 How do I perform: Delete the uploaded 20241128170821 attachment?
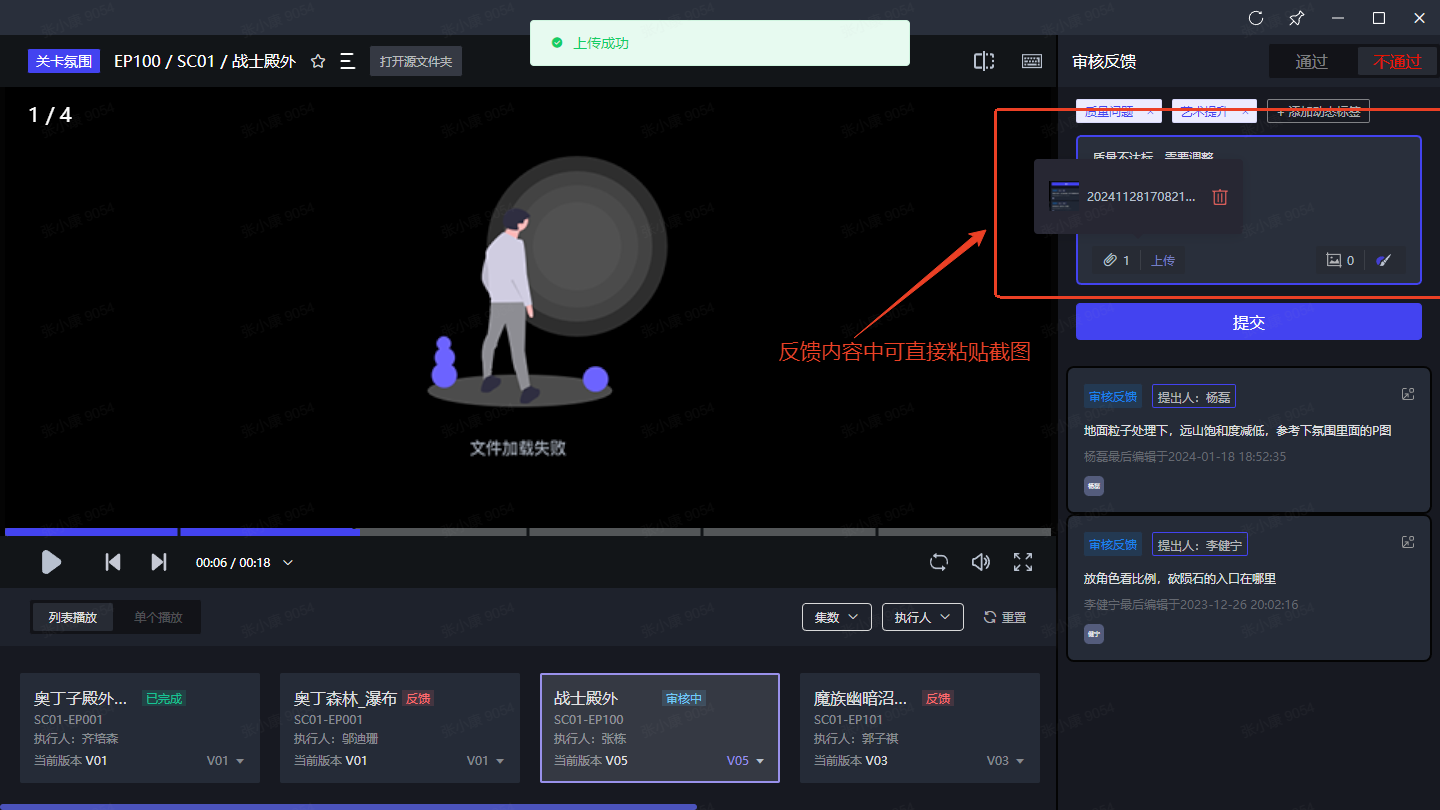pyautogui.click(x=1220, y=197)
